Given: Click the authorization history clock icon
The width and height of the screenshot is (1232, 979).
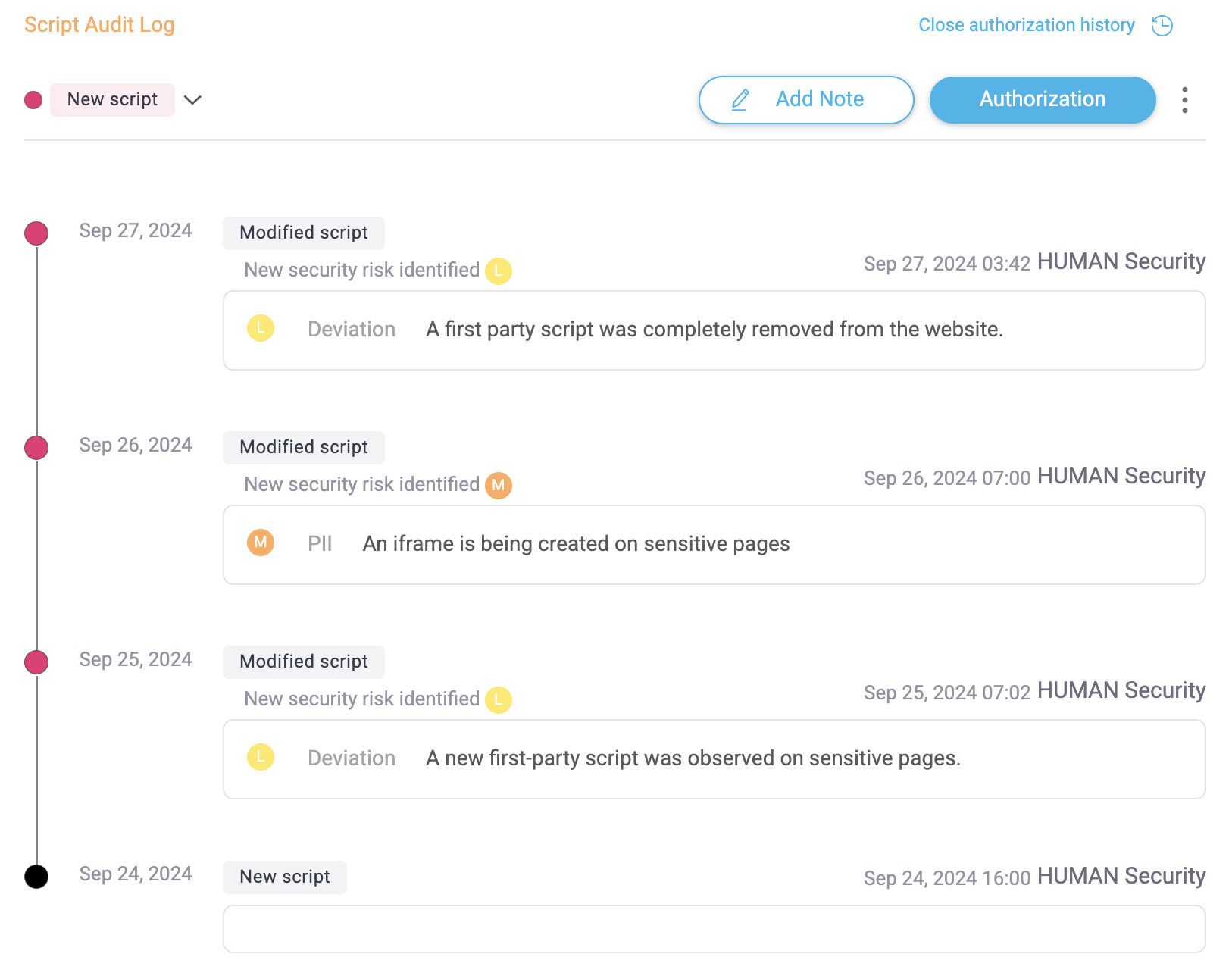Looking at the screenshot, I should pyautogui.click(x=1162, y=26).
